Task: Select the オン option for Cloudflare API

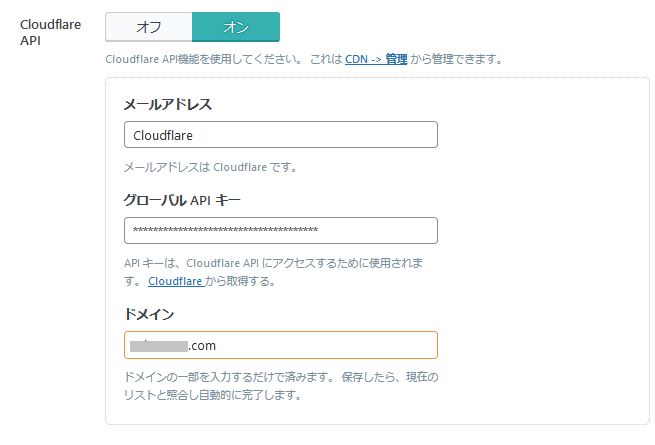Action: click(x=235, y=27)
